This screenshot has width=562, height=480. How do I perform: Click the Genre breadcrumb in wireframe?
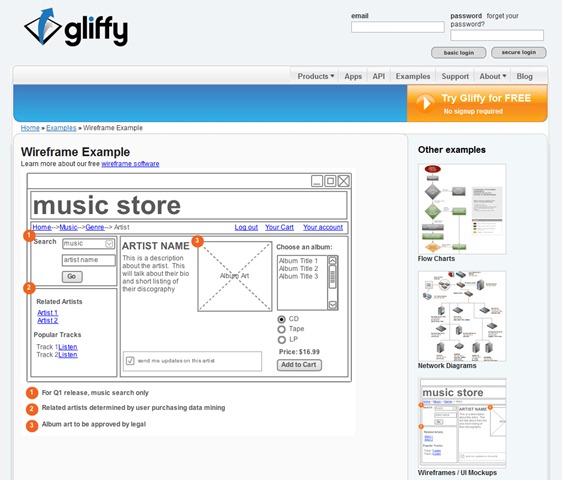pos(95,227)
